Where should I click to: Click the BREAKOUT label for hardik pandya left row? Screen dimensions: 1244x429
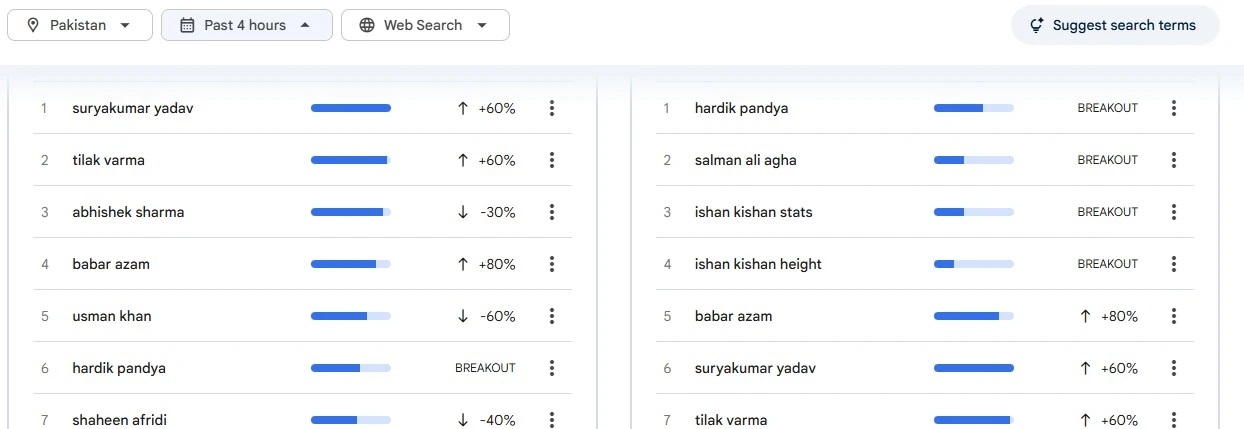pos(485,368)
